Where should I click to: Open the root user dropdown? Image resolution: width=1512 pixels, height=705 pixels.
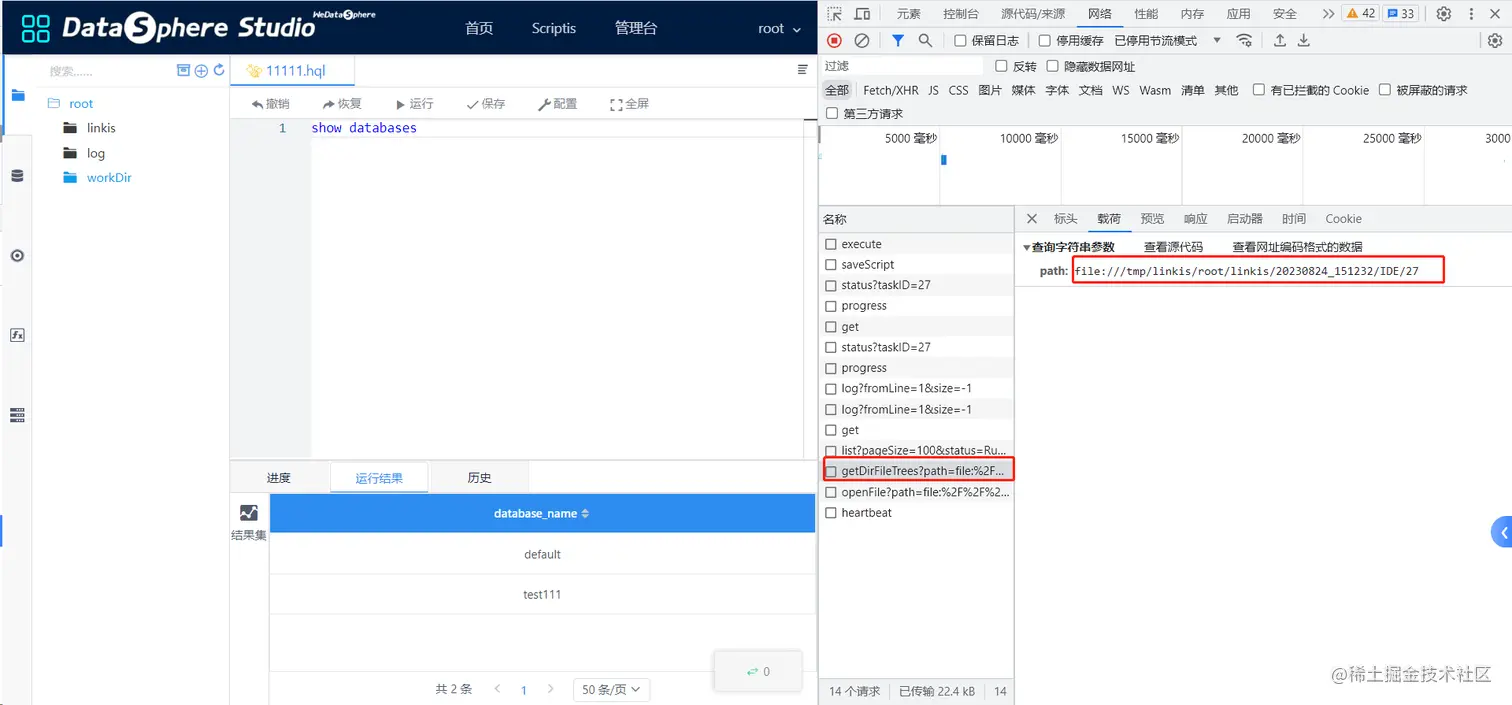pyautogui.click(x=779, y=29)
